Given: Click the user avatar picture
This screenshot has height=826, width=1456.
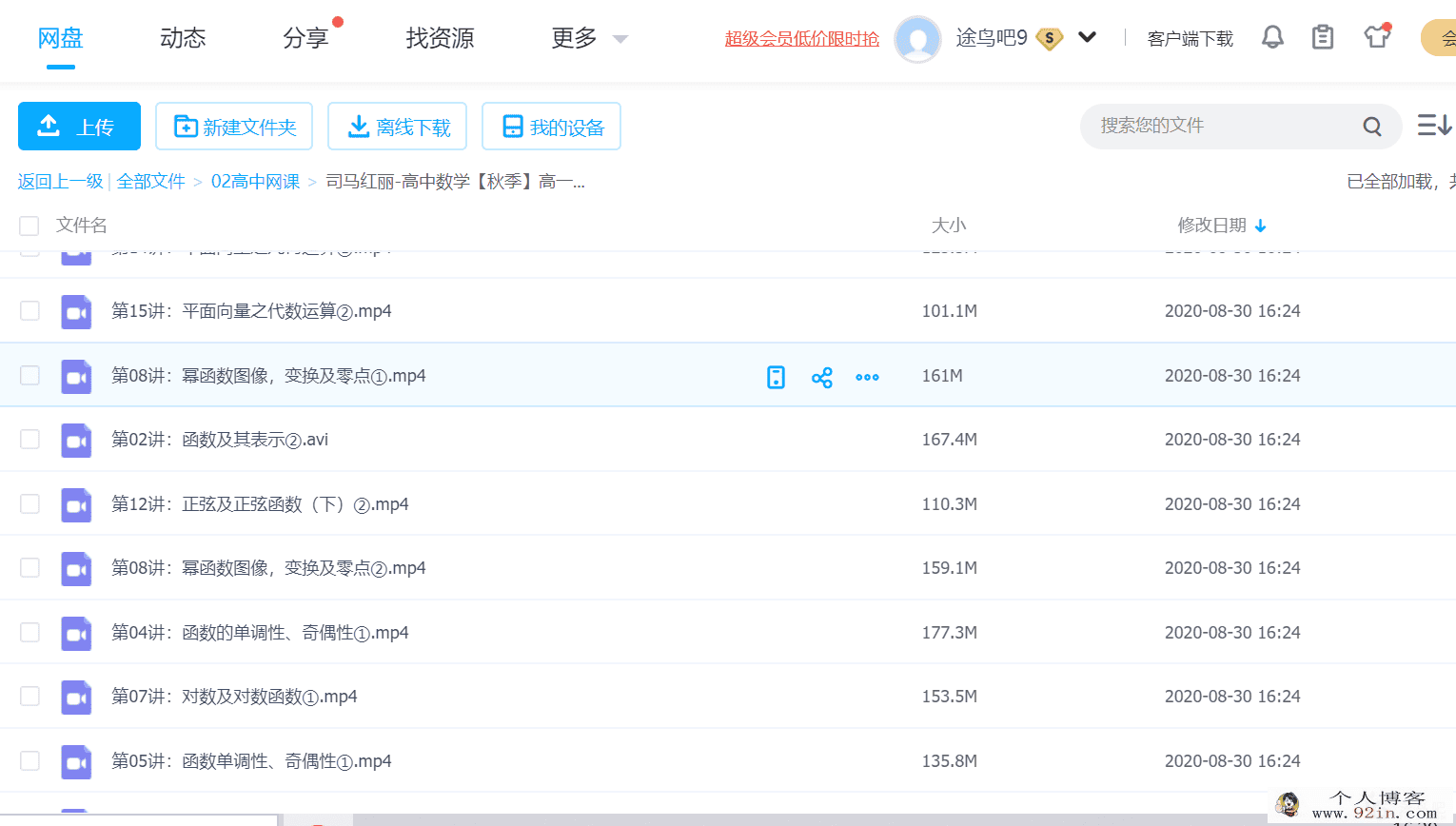Looking at the screenshot, I should point(918,39).
